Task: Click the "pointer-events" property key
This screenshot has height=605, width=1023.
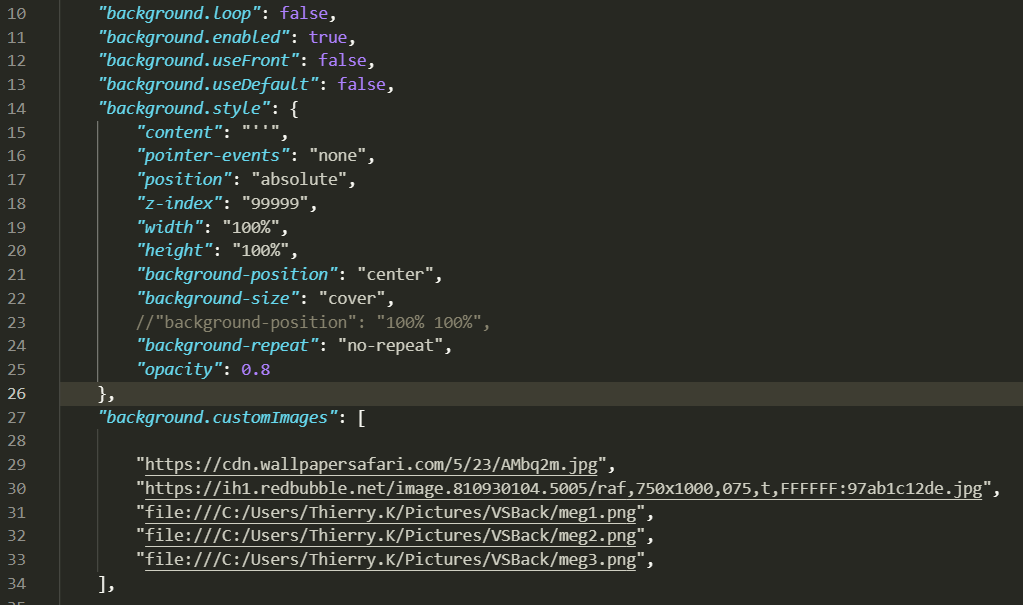Action: click(x=213, y=156)
